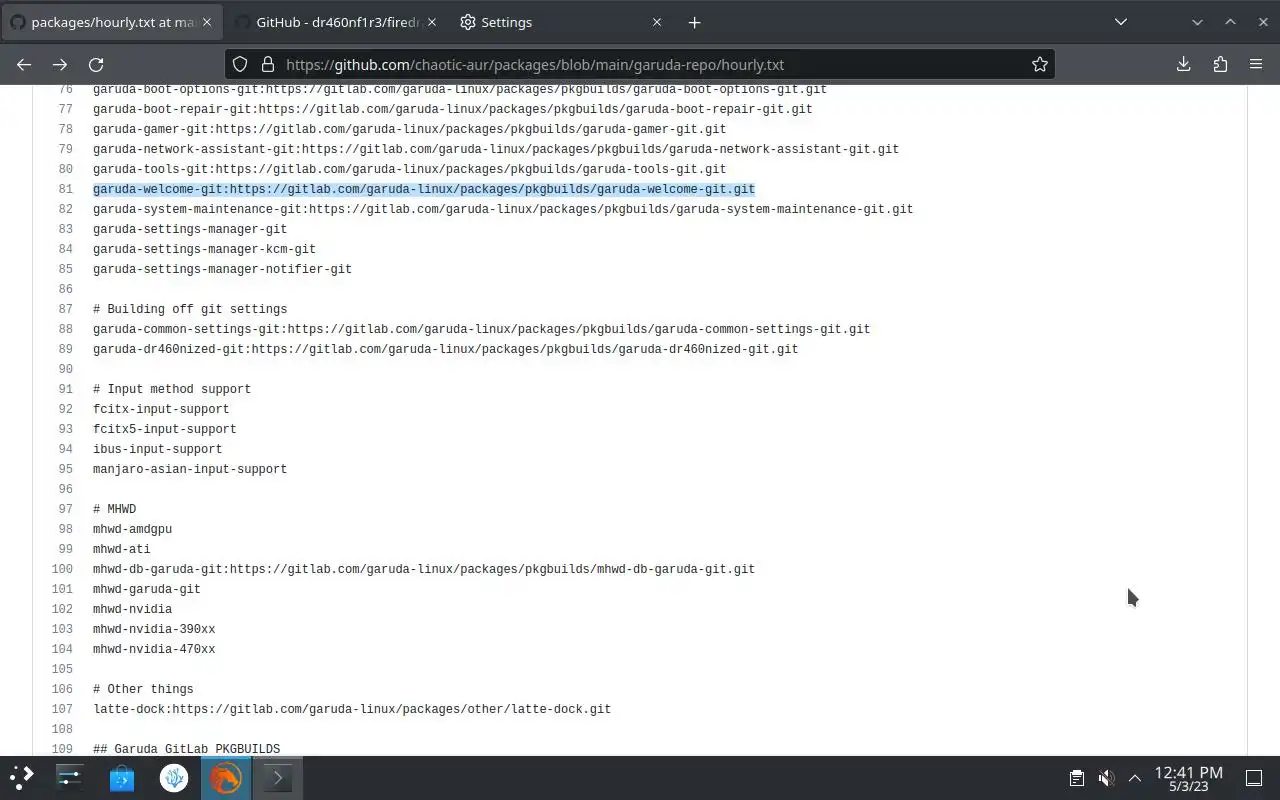The width and height of the screenshot is (1280, 800).
Task: Close the packages/hourly.txt tab
Action: [207, 22]
